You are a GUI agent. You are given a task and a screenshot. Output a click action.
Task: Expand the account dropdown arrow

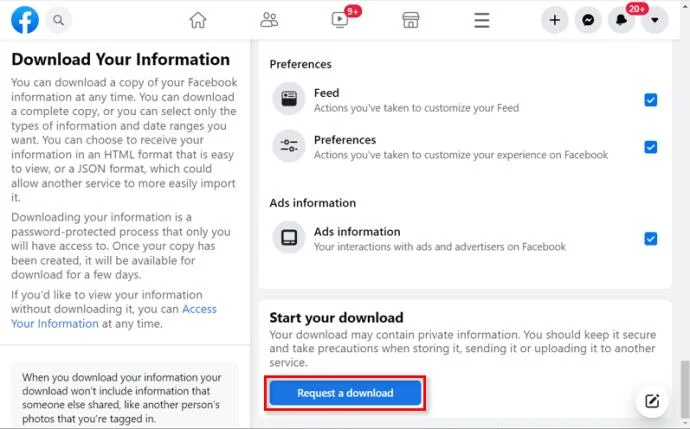655,20
